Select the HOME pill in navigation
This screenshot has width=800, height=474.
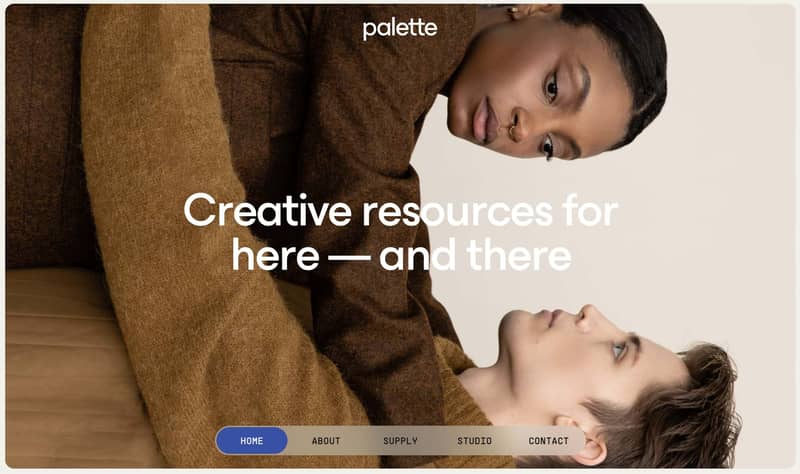(x=252, y=441)
